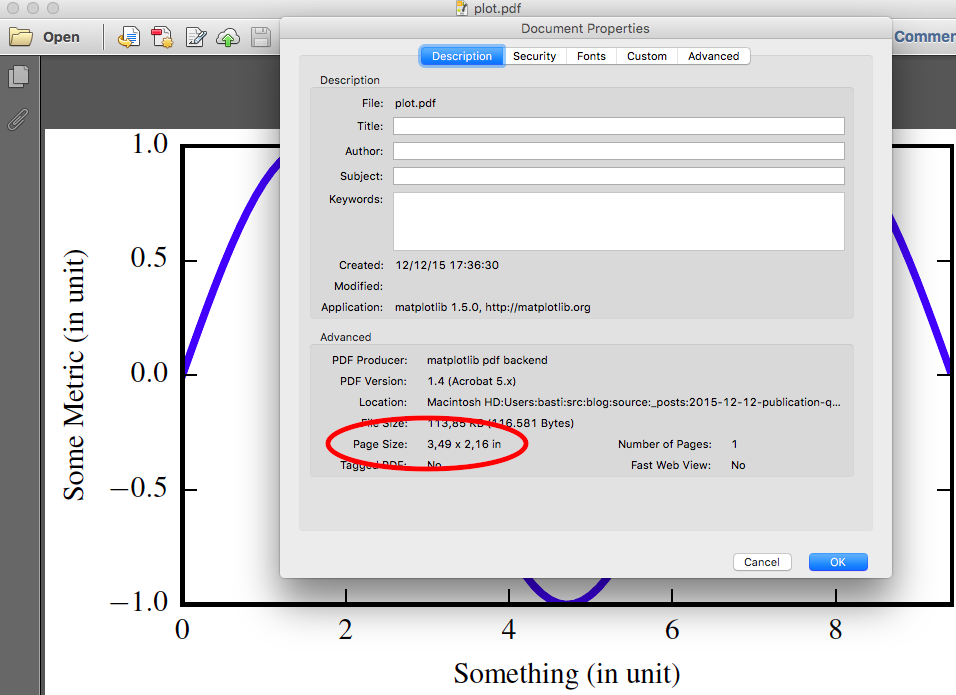The width and height of the screenshot is (956, 695).
Task: Click the create PDF toolbar icon
Action: (x=162, y=38)
